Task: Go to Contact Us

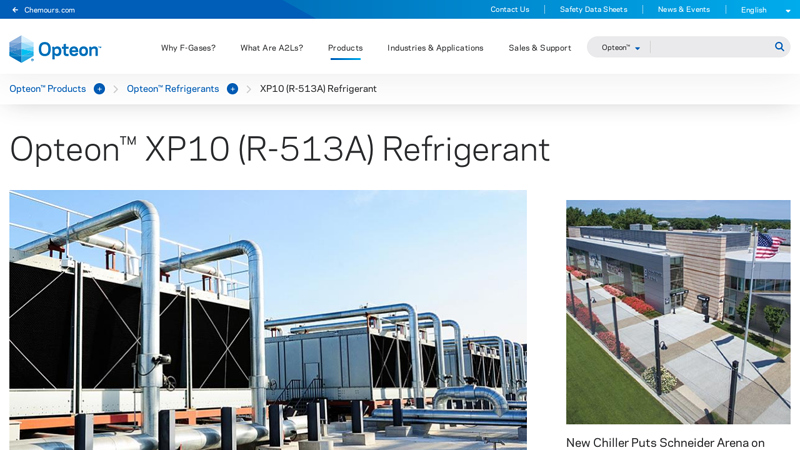Action: 510,9
